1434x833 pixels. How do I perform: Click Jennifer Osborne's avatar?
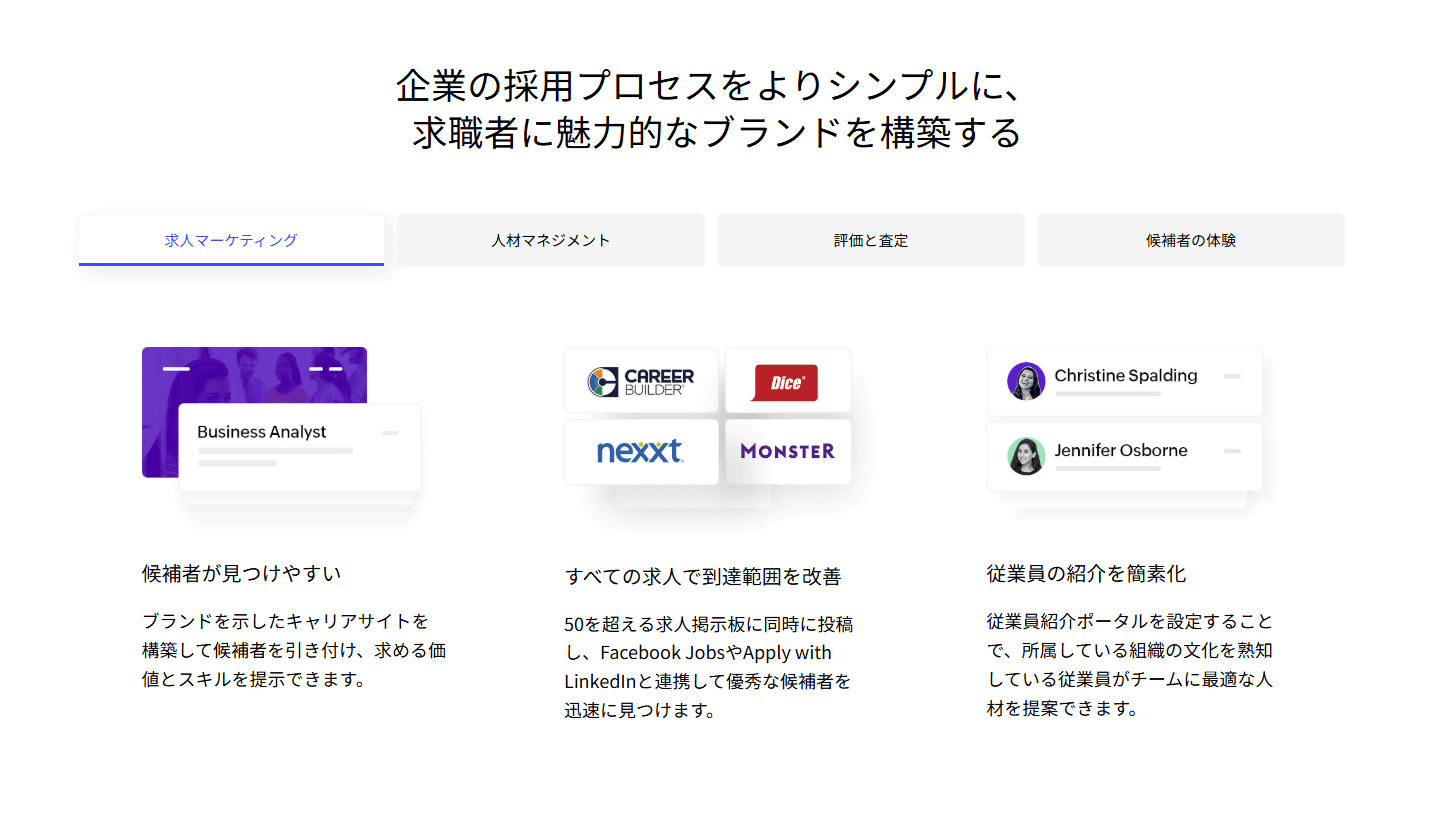[1026, 456]
